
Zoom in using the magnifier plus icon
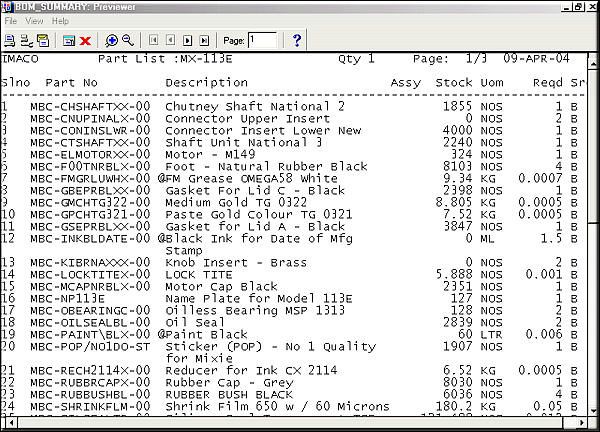coord(112,40)
